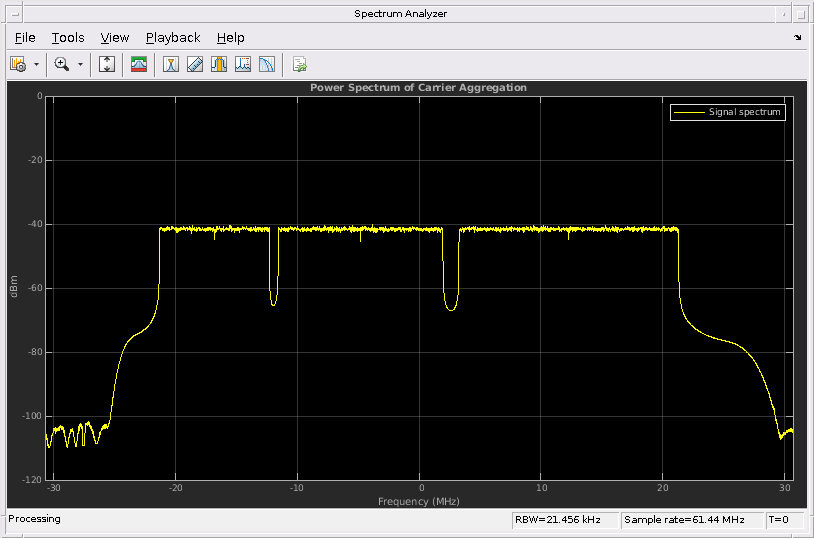Click the dBm y-axis label
814x538 pixels.
click(14, 287)
